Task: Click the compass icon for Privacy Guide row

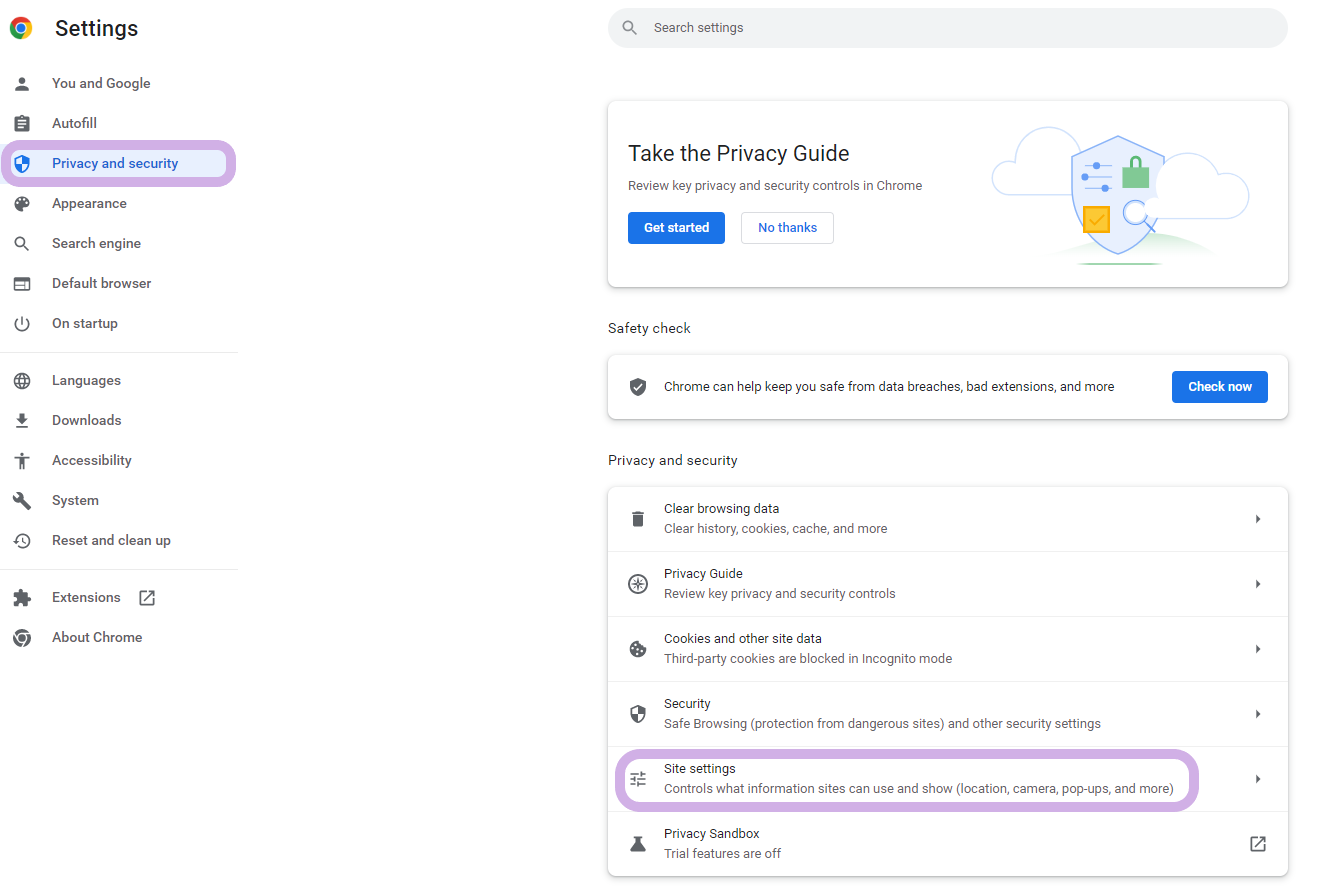Action: [638, 584]
